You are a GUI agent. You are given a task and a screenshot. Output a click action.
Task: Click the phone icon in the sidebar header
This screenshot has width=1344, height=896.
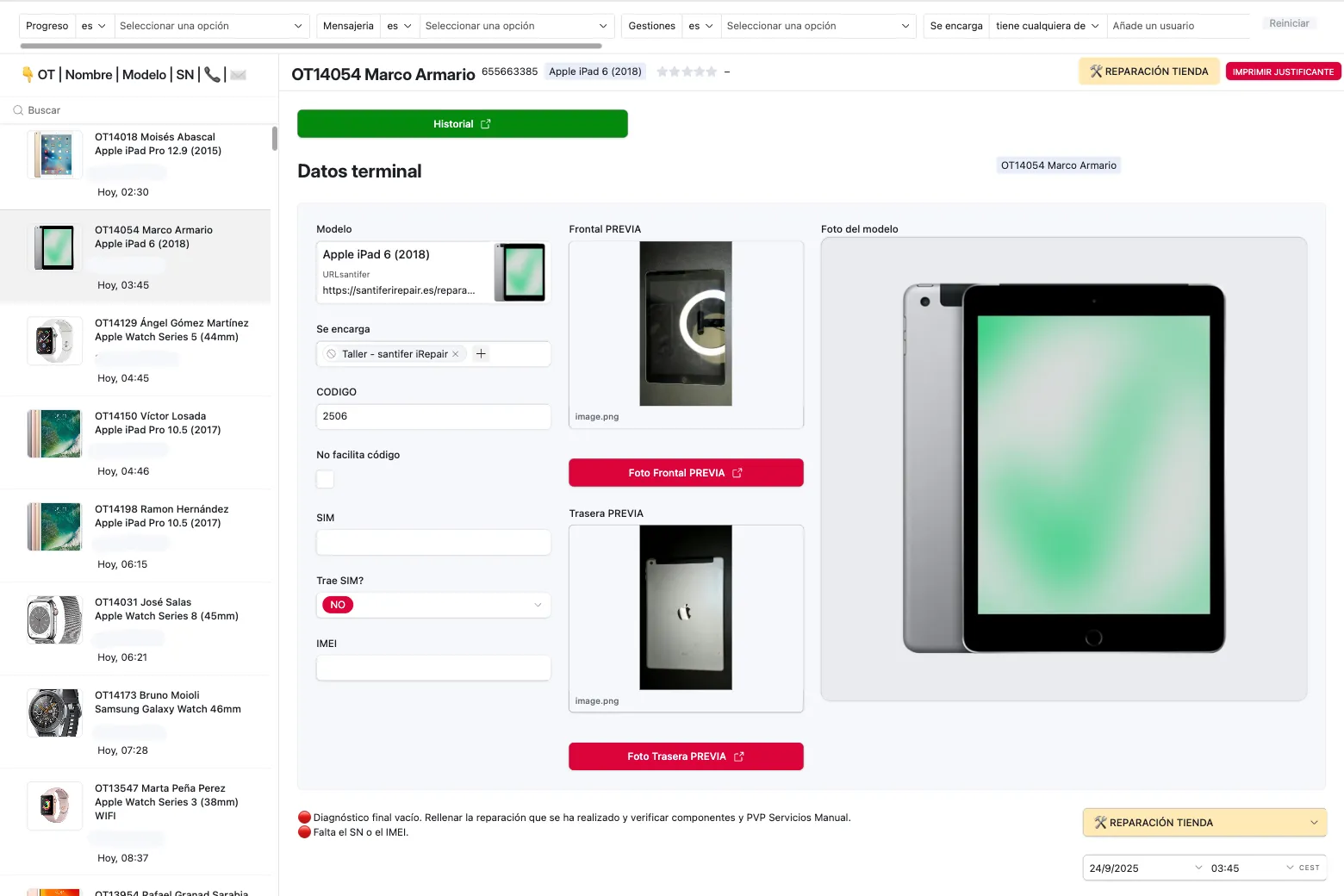213,74
